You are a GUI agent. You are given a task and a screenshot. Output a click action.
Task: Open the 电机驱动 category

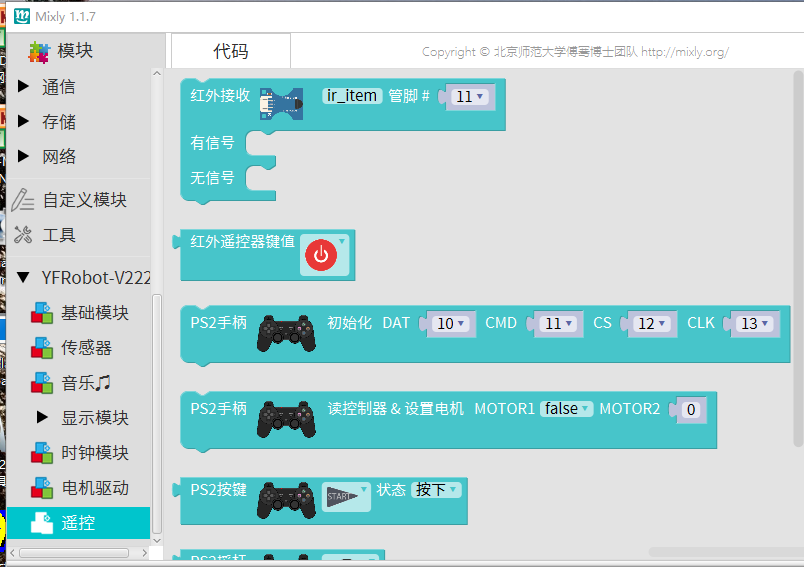(x=94, y=487)
